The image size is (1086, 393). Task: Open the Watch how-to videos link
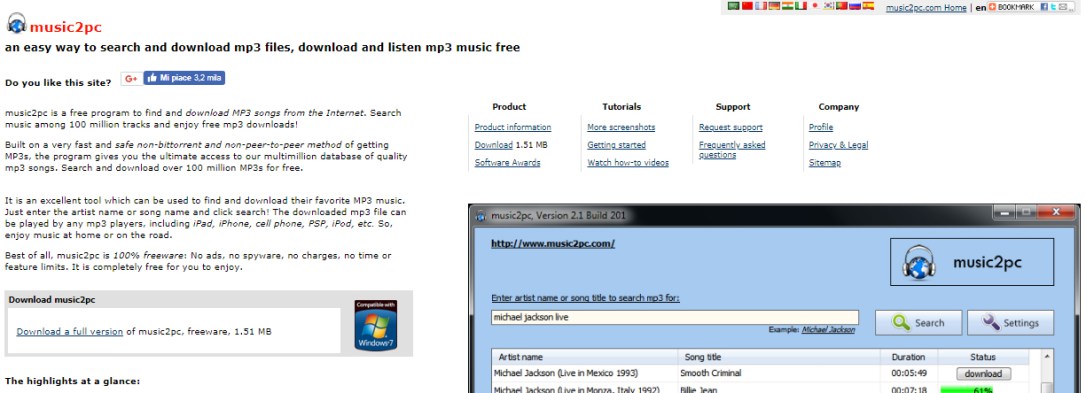pos(628,162)
